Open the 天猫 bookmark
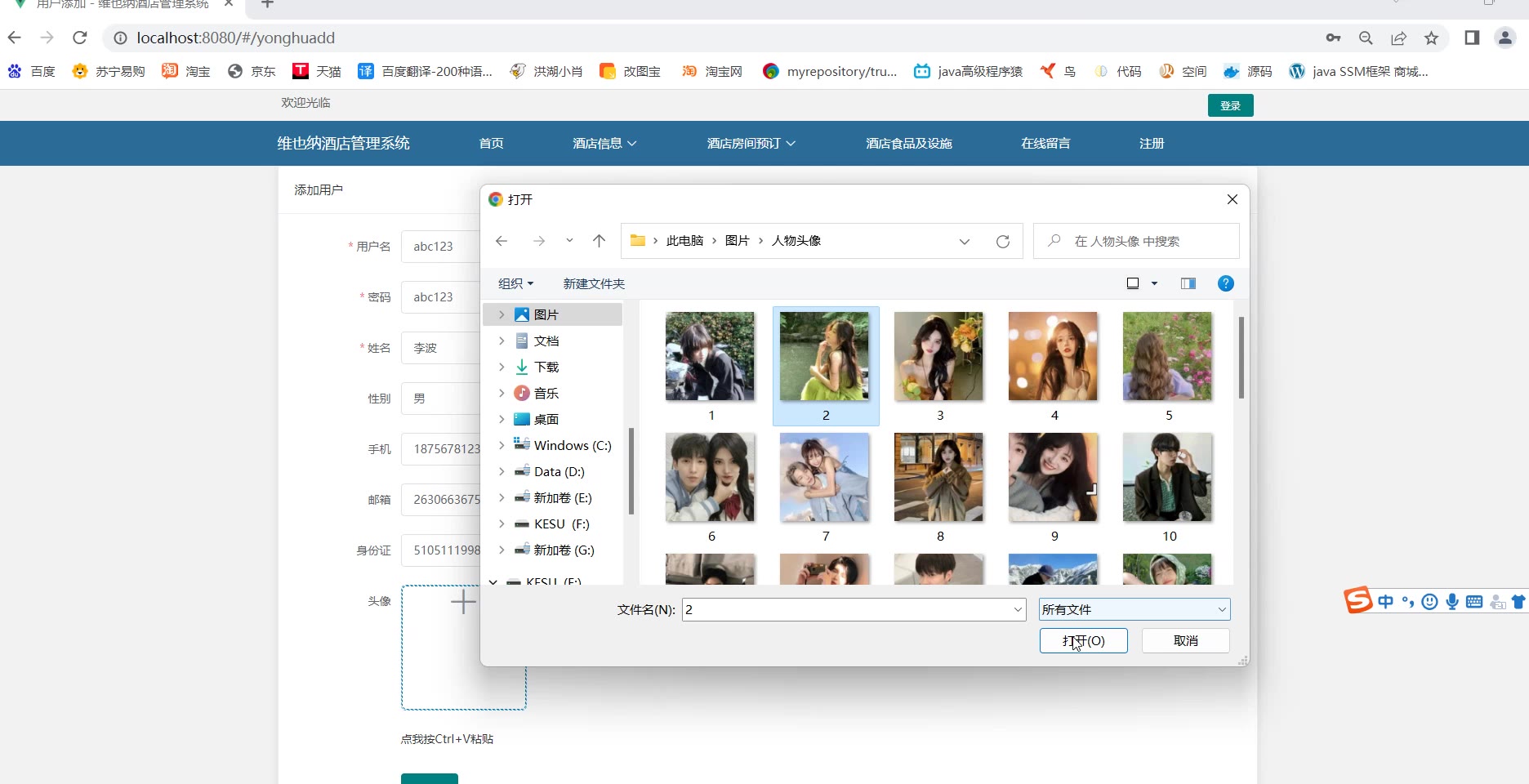This screenshot has width=1529, height=784. coord(317,72)
